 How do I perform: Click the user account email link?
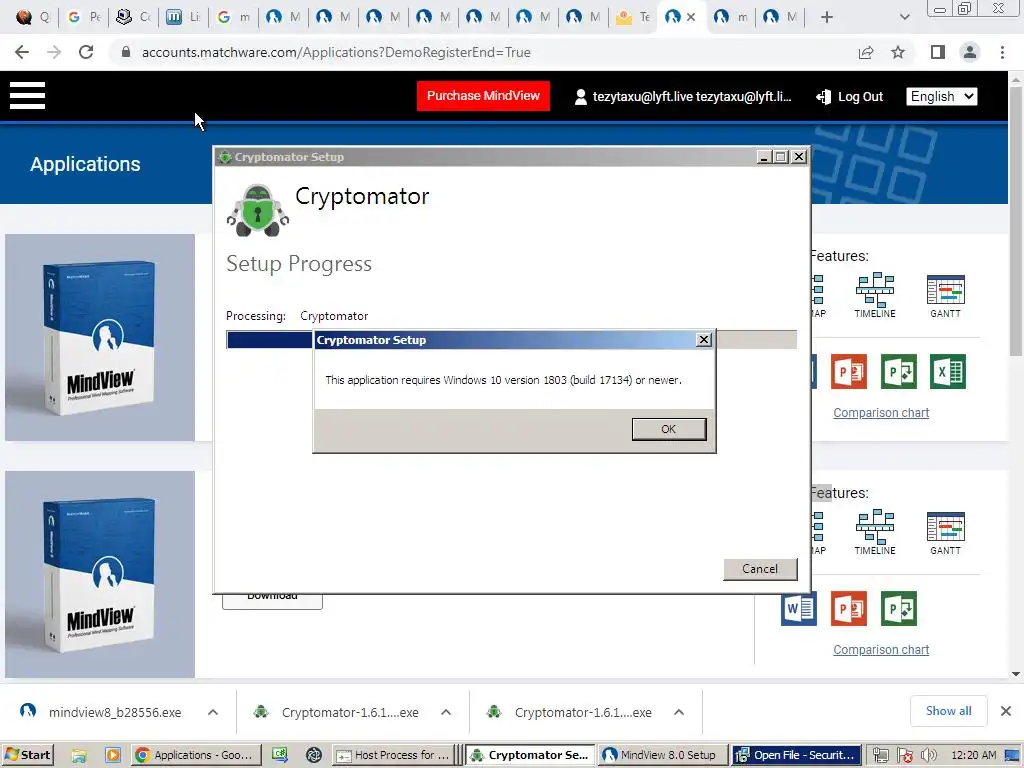pyautogui.click(x=682, y=97)
